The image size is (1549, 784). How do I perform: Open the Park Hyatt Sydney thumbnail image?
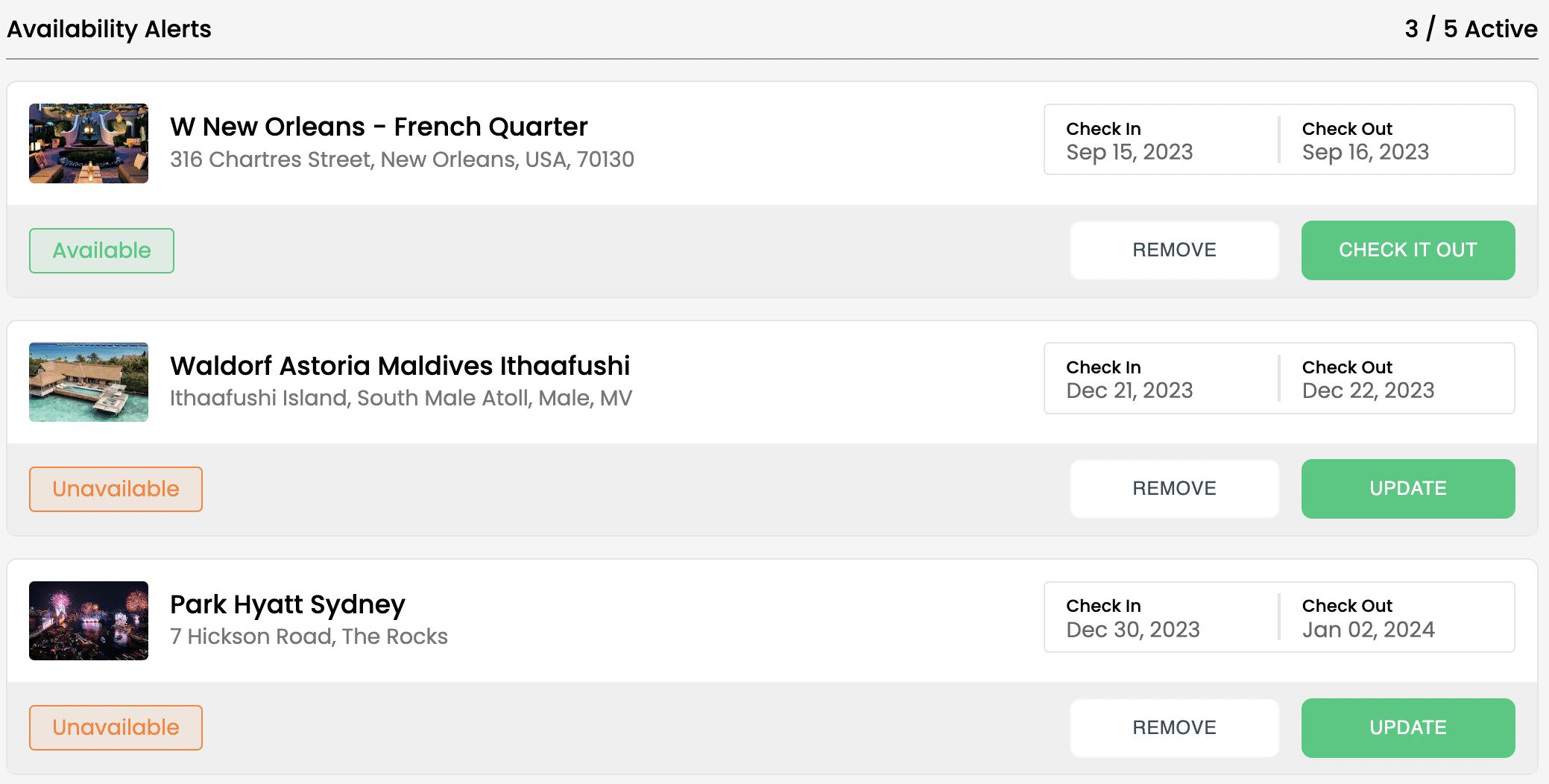(89, 621)
